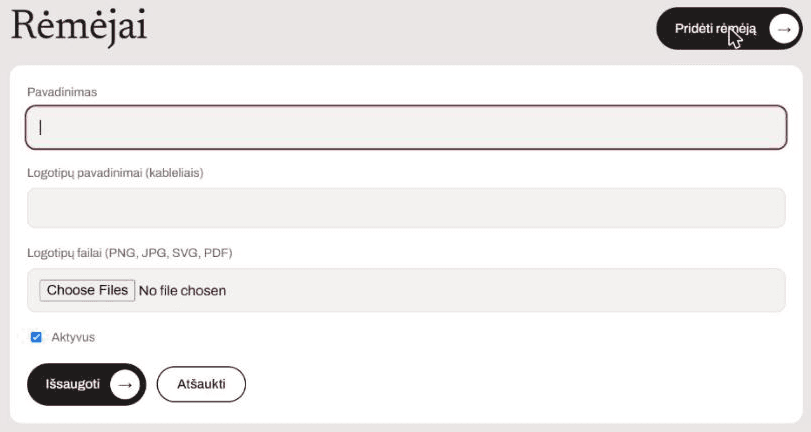811x432 pixels.
Task: Save the form with Išsaugoti
Action: (x=86, y=384)
